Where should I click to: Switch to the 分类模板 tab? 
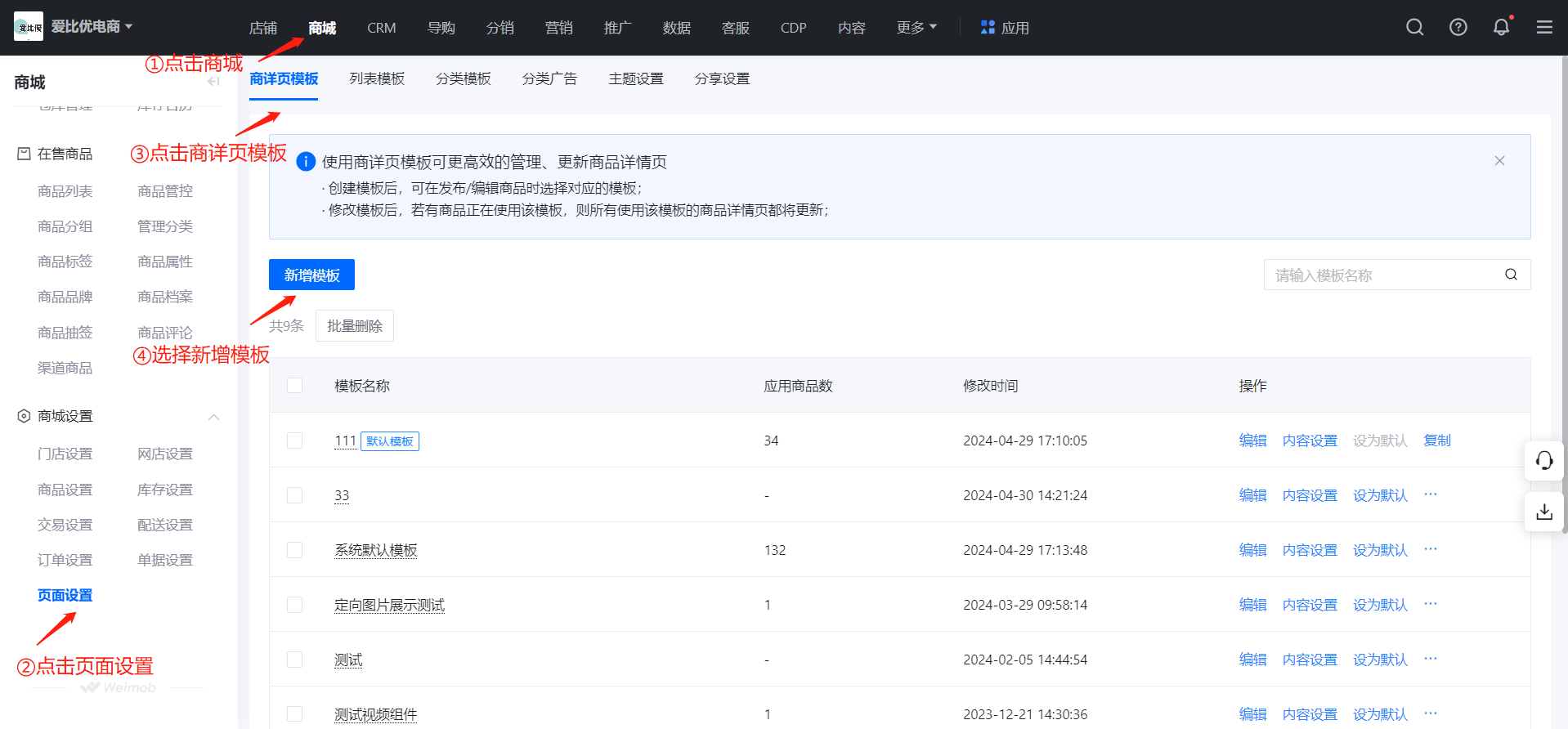tap(464, 78)
